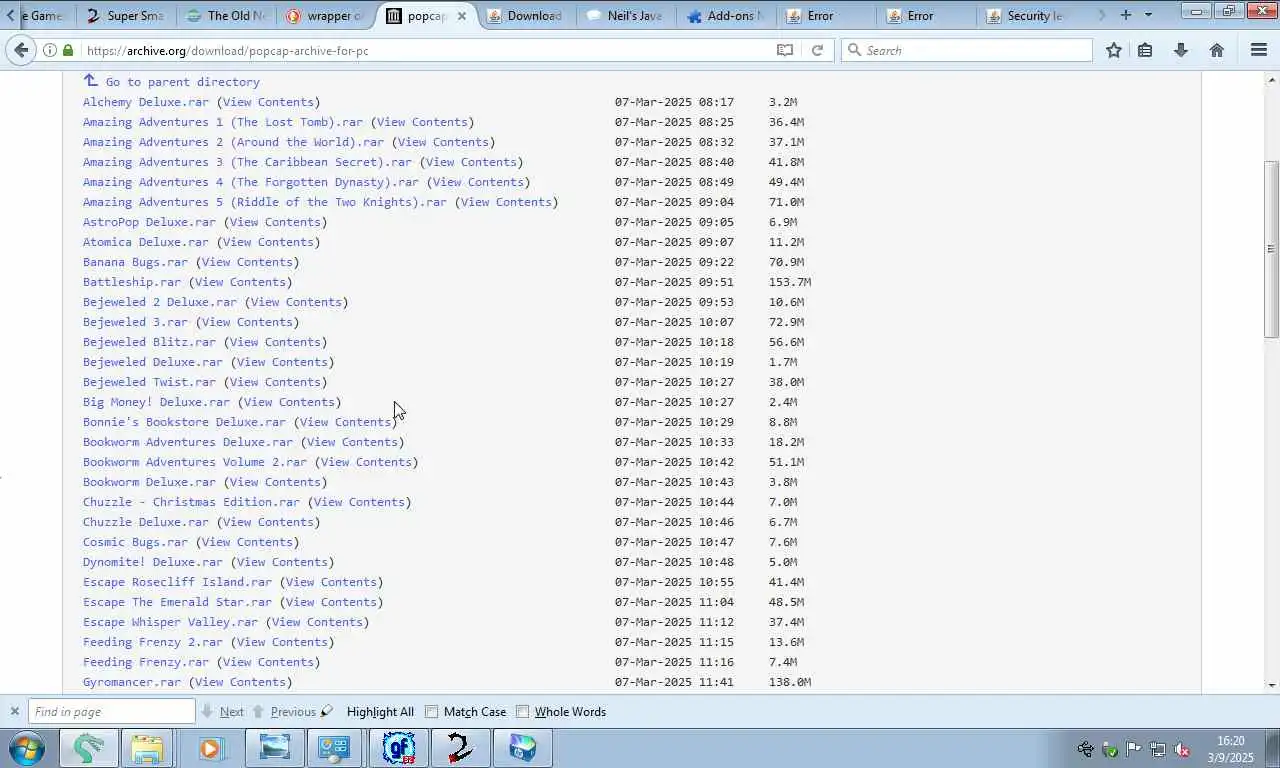Screen dimensions: 1280x768
Task: Open Chuzzle Deluxe.rar link
Action: 146,522
